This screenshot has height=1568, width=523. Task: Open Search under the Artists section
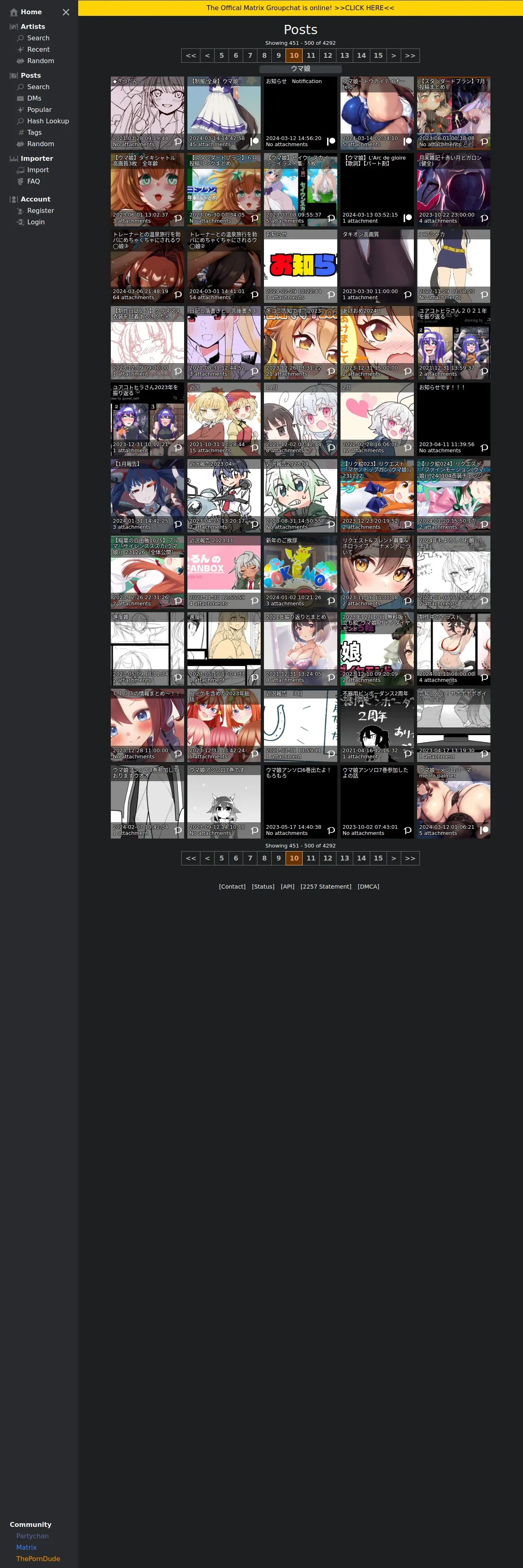[x=38, y=38]
